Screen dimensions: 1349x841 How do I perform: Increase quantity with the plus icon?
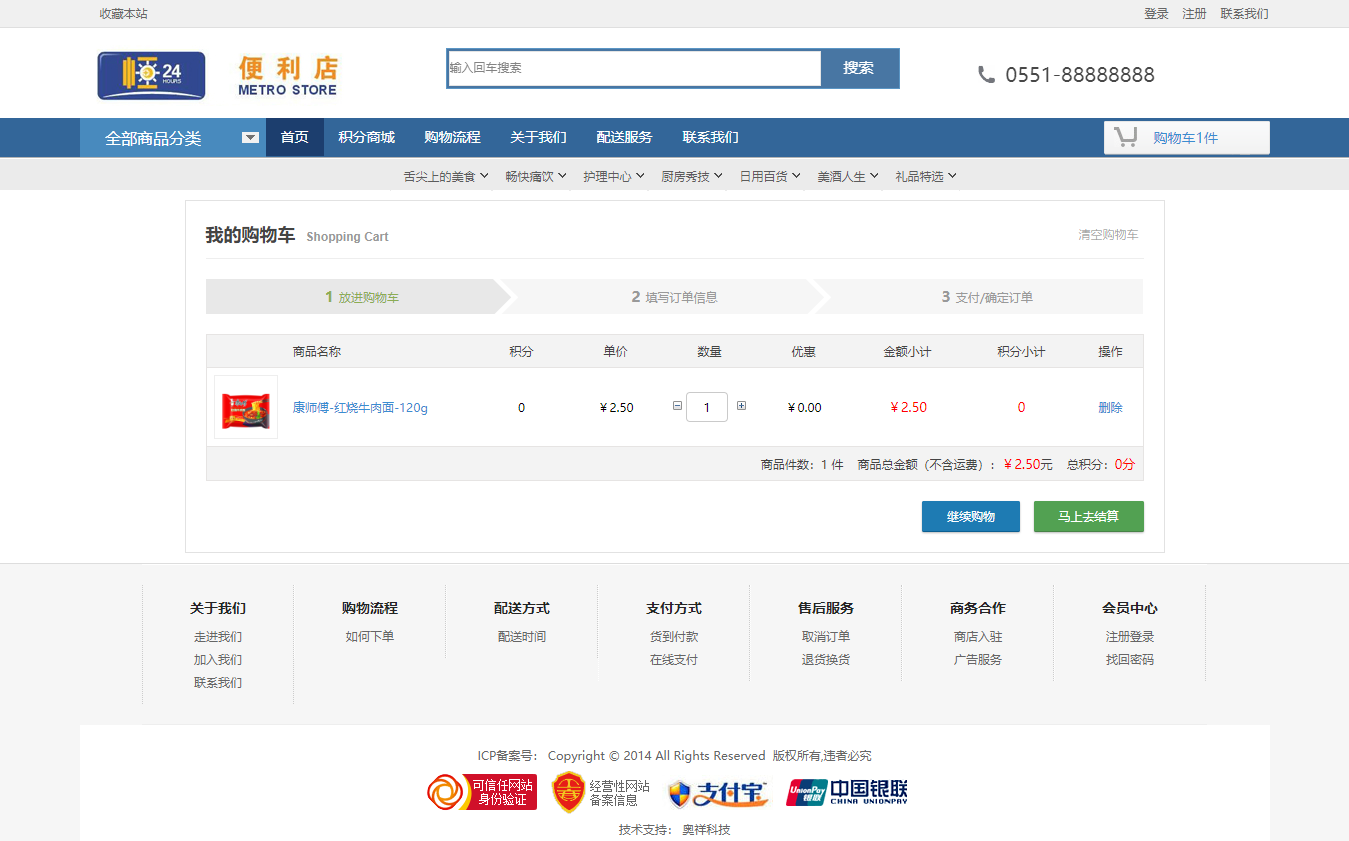pos(741,406)
